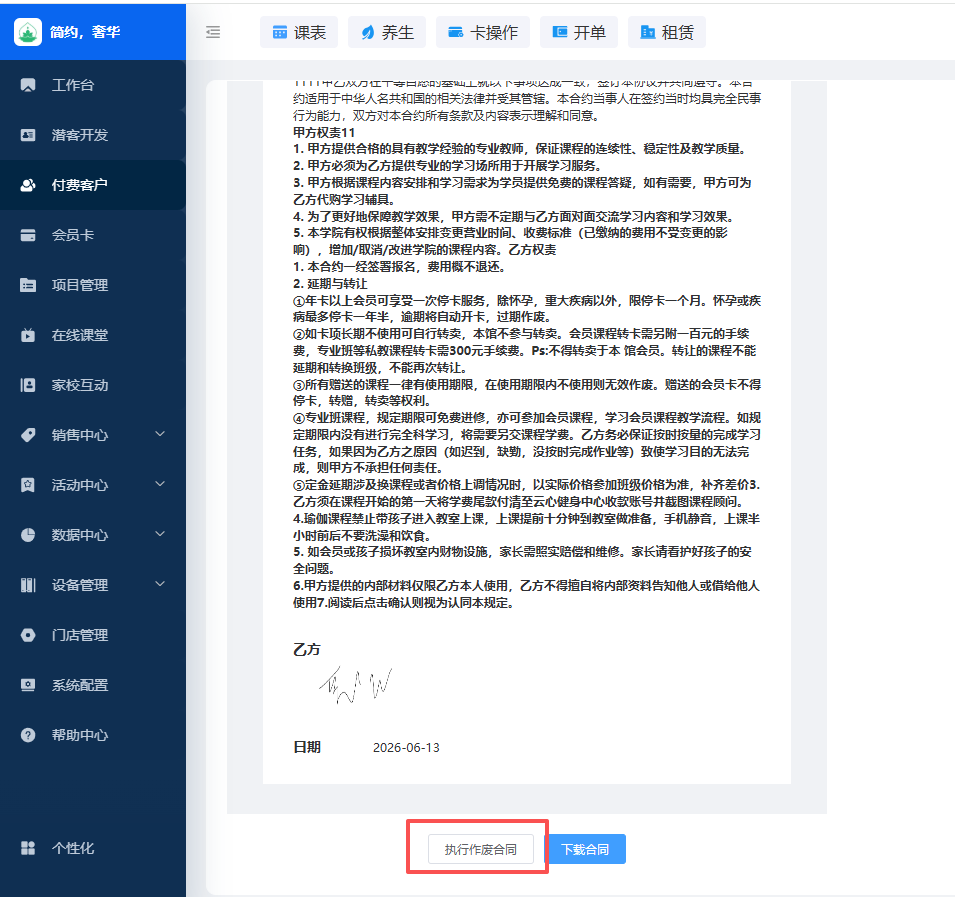
Task: Expand the 活动中心 submenu arrow
Action: coord(160,484)
